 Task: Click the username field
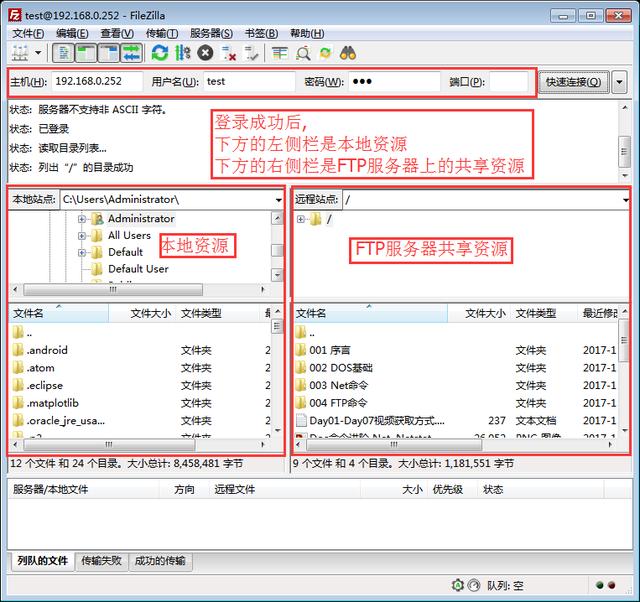pyautogui.click(x=249, y=82)
